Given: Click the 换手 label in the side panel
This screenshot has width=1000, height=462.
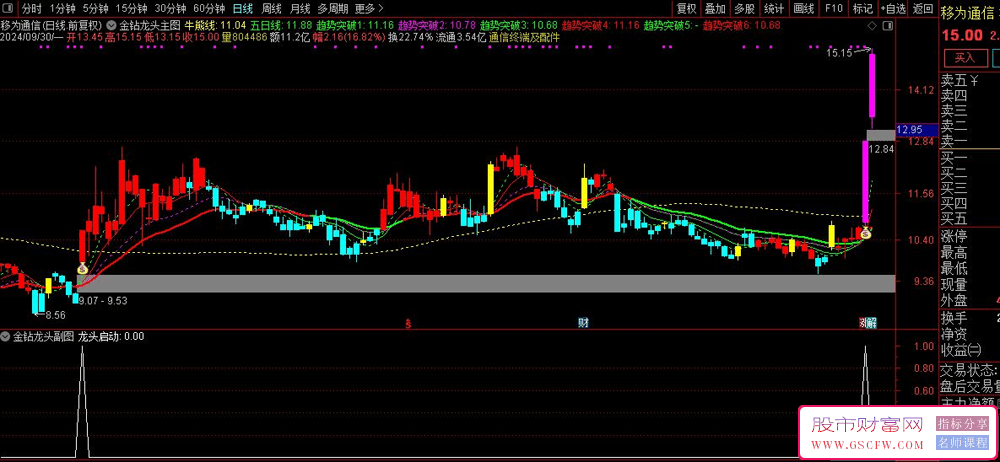Looking at the screenshot, I should pyautogui.click(x=954, y=318).
